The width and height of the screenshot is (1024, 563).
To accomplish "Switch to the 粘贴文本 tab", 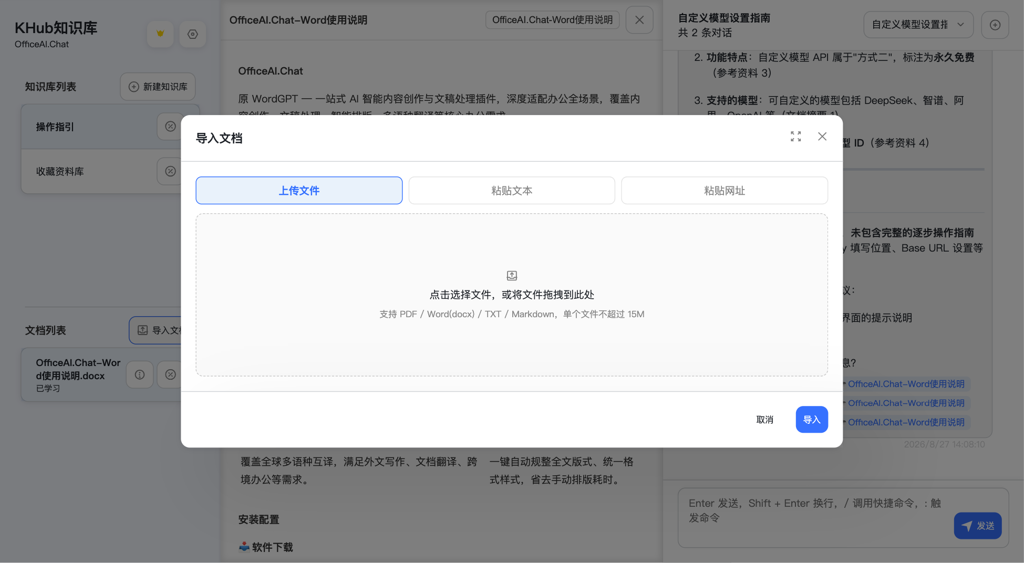I will coord(511,190).
